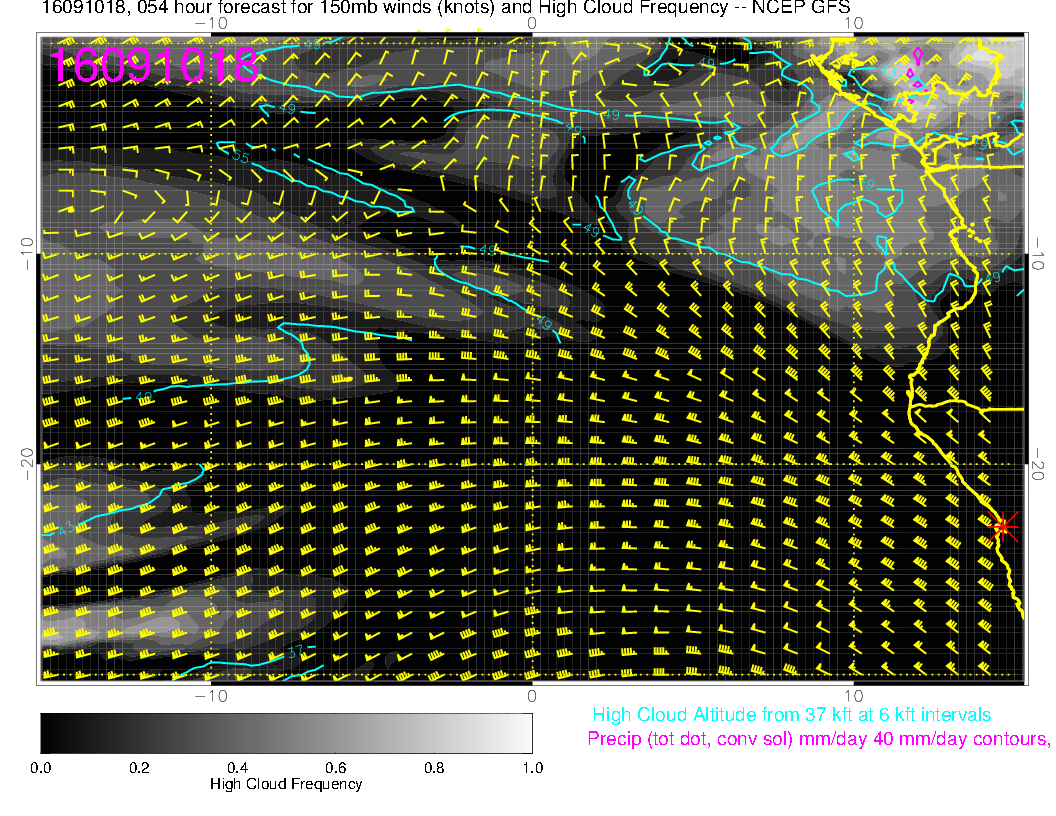
Task: Click the top axis -10 longitude label
Action: (211, 23)
